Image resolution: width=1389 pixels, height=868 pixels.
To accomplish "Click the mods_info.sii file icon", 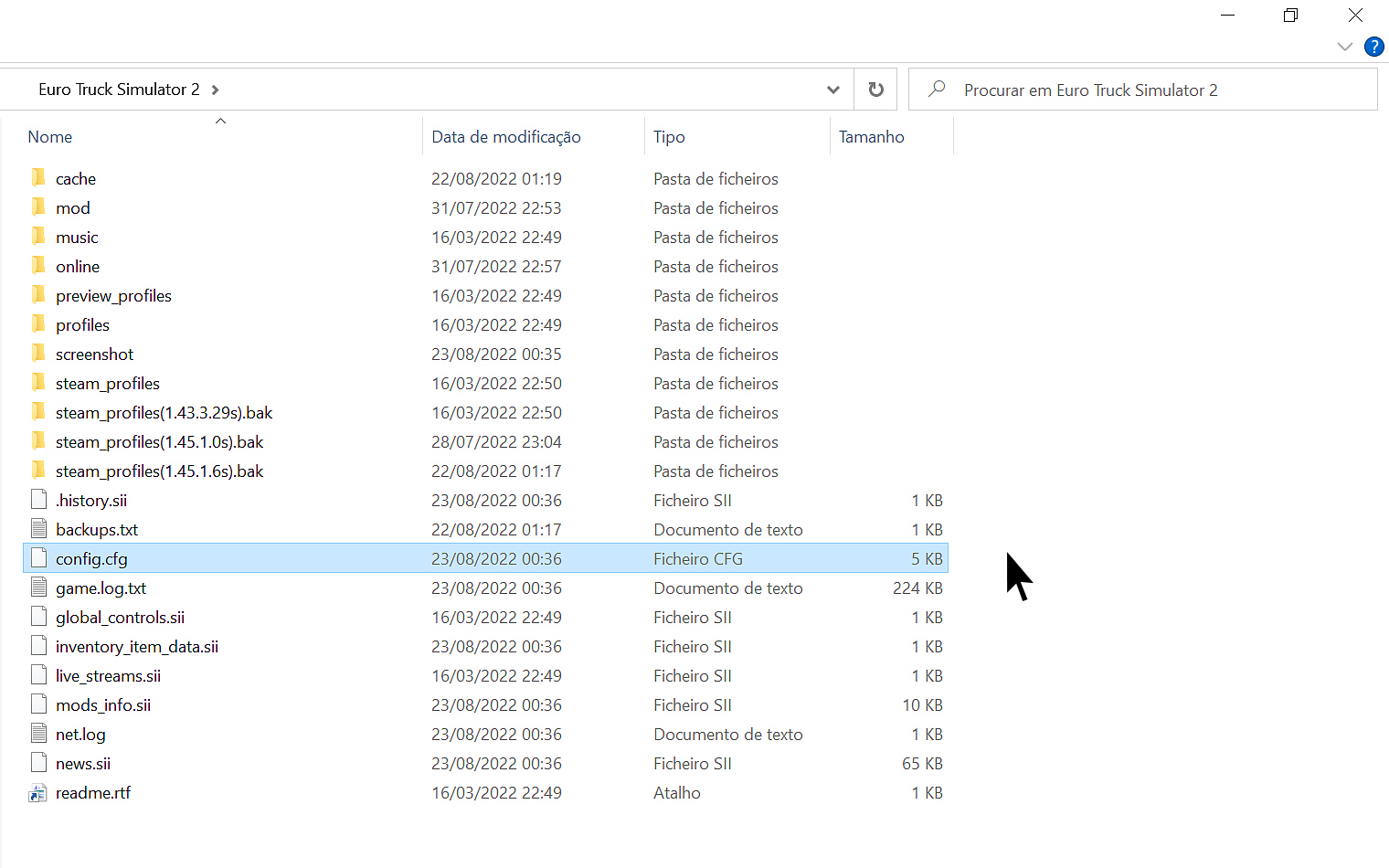I will point(38,704).
